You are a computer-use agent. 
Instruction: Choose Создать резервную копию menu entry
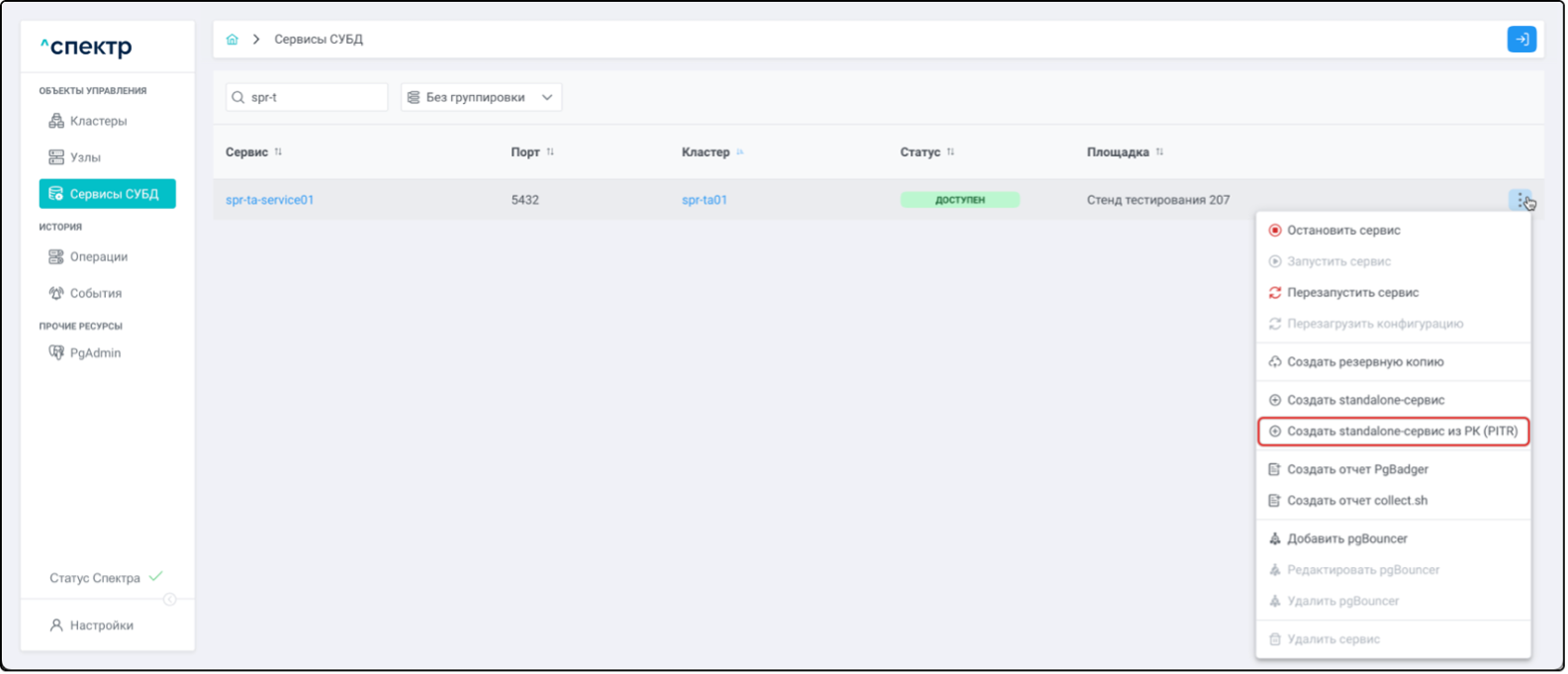click(x=1364, y=362)
